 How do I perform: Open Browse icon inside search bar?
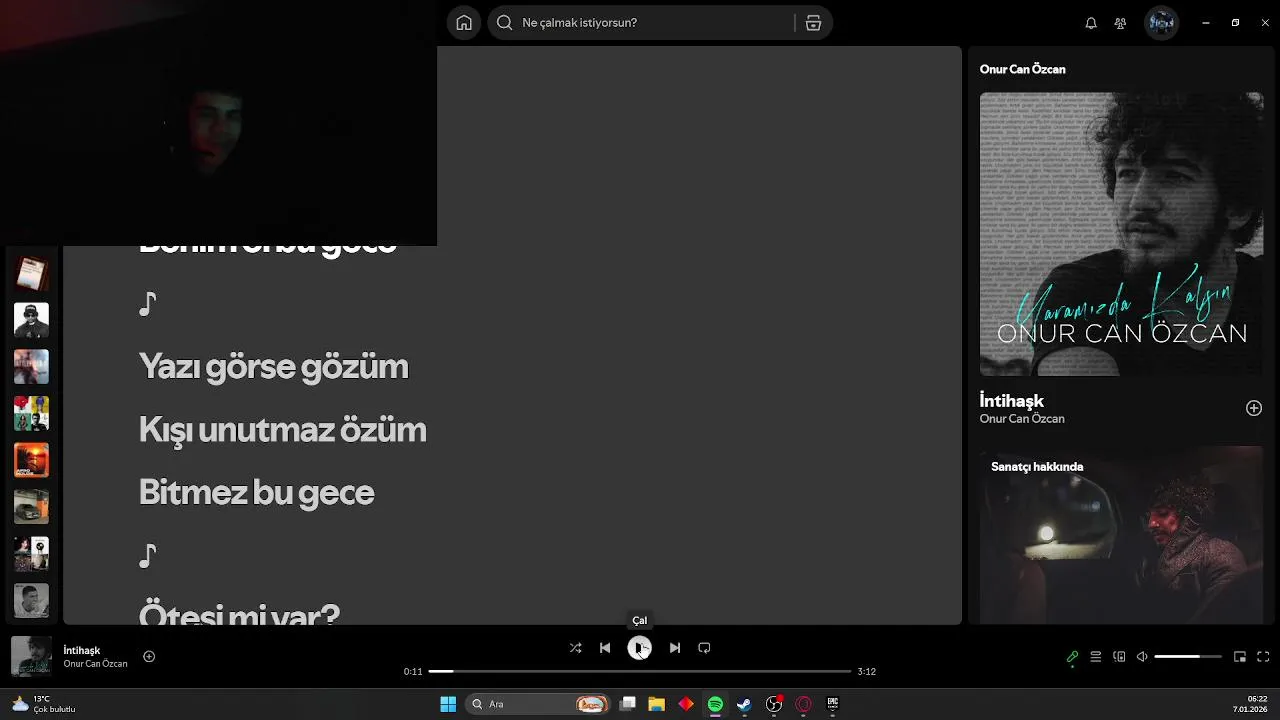[x=813, y=23]
